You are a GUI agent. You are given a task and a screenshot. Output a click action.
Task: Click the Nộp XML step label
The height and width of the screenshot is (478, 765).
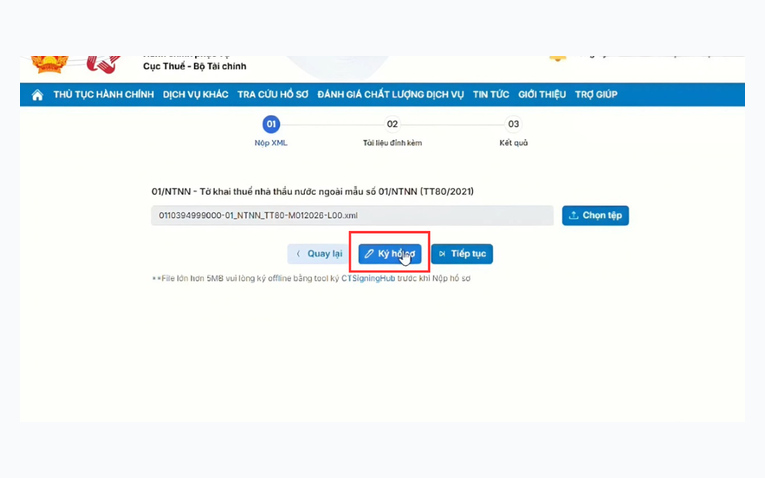pyautogui.click(x=271, y=143)
